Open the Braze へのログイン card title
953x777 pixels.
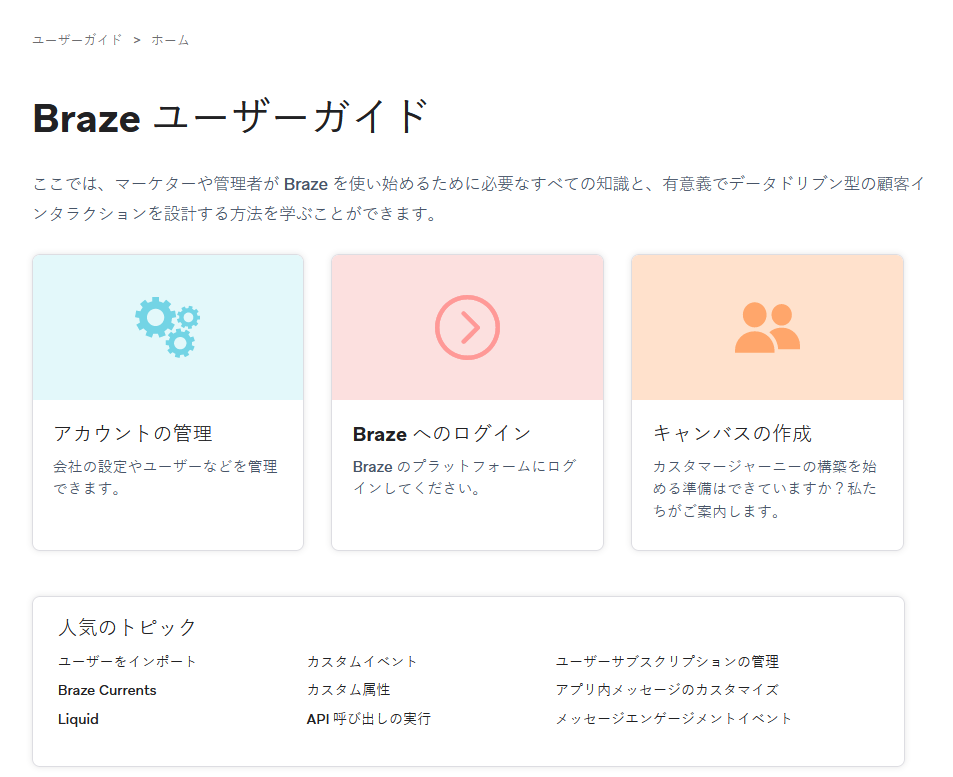pyautogui.click(x=442, y=433)
